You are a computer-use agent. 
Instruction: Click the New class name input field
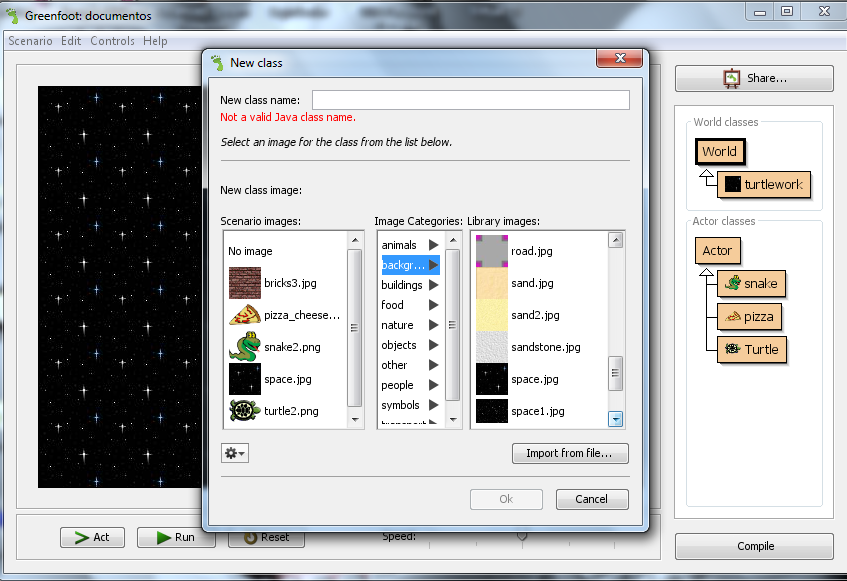click(x=470, y=99)
